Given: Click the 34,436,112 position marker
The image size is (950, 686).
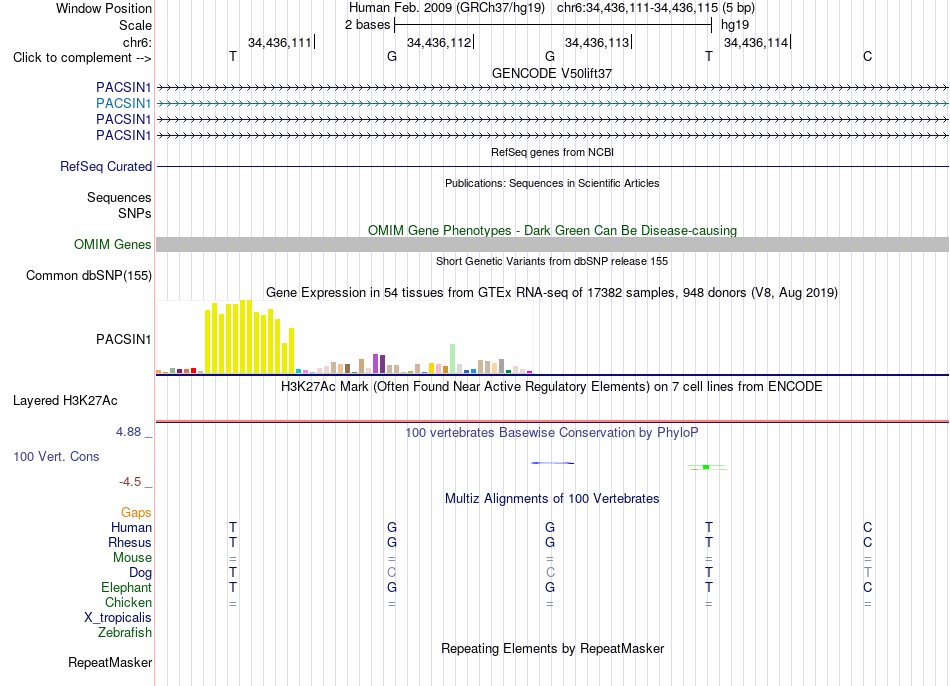Looking at the screenshot, I should coord(439,42).
